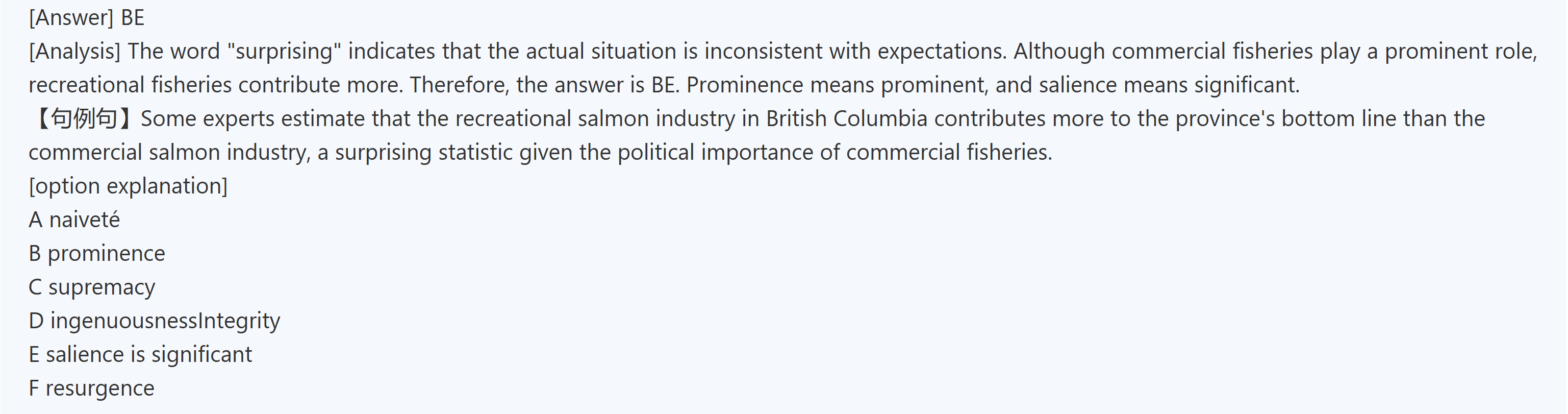Image resolution: width=1568 pixels, height=414 pixels.
Task: Click the quoted word "surprising" in the analysis
Action: (284, 51)
